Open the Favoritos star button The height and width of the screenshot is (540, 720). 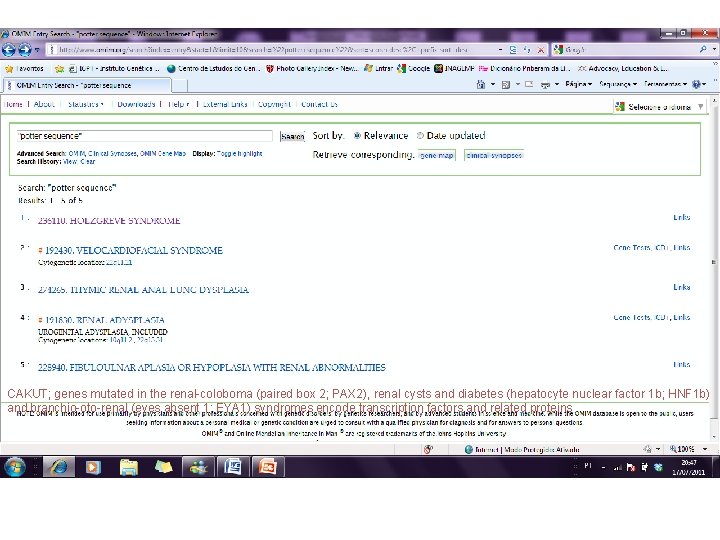click(x=24, y=68)
